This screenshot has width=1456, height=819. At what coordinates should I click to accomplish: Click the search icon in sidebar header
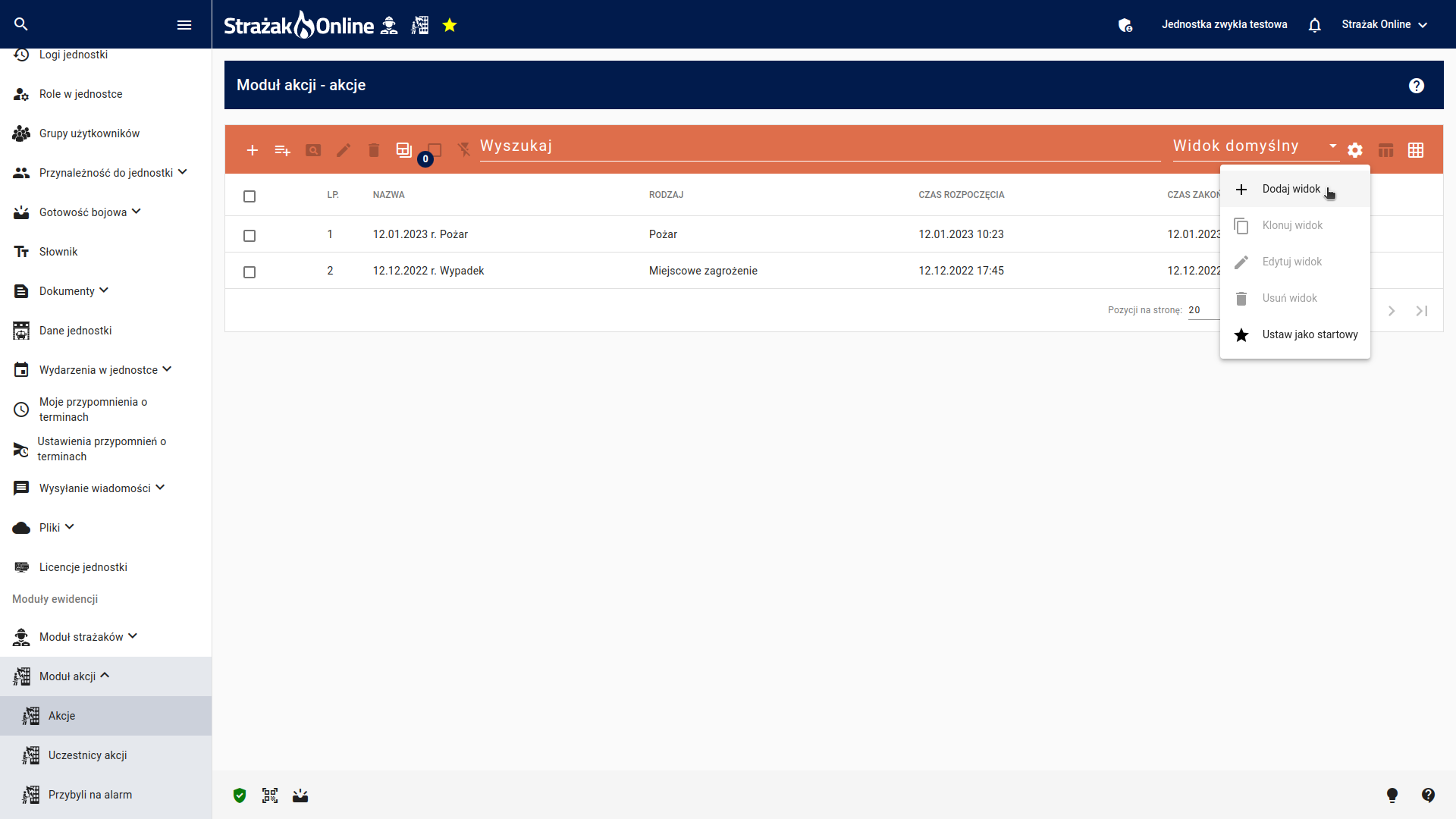[21, 24]
